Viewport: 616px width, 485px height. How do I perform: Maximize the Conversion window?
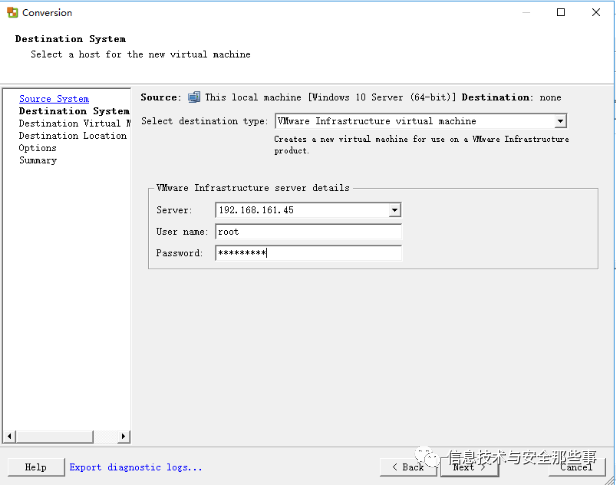(x=561, y=12)
